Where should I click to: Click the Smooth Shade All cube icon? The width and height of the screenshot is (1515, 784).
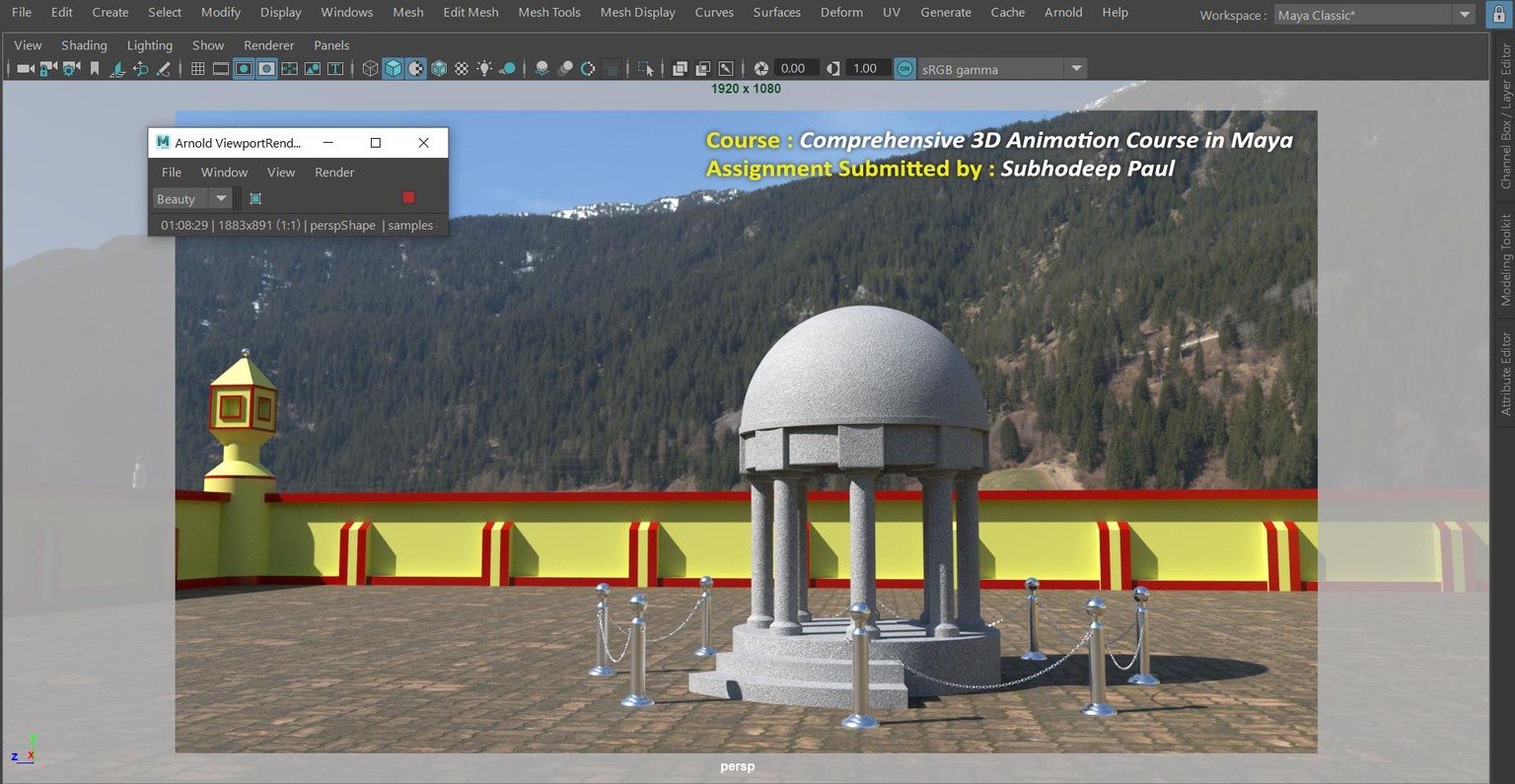click(x=393, y=68)
